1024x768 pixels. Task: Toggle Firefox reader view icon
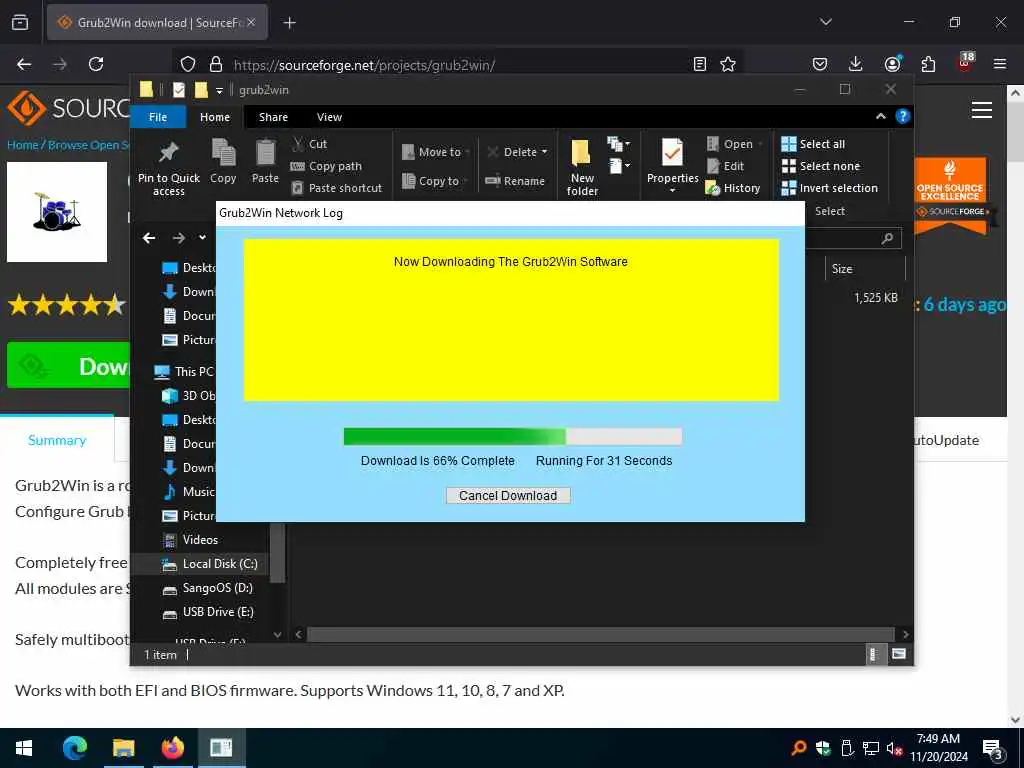pyautogui.click(x=699, y=64)
